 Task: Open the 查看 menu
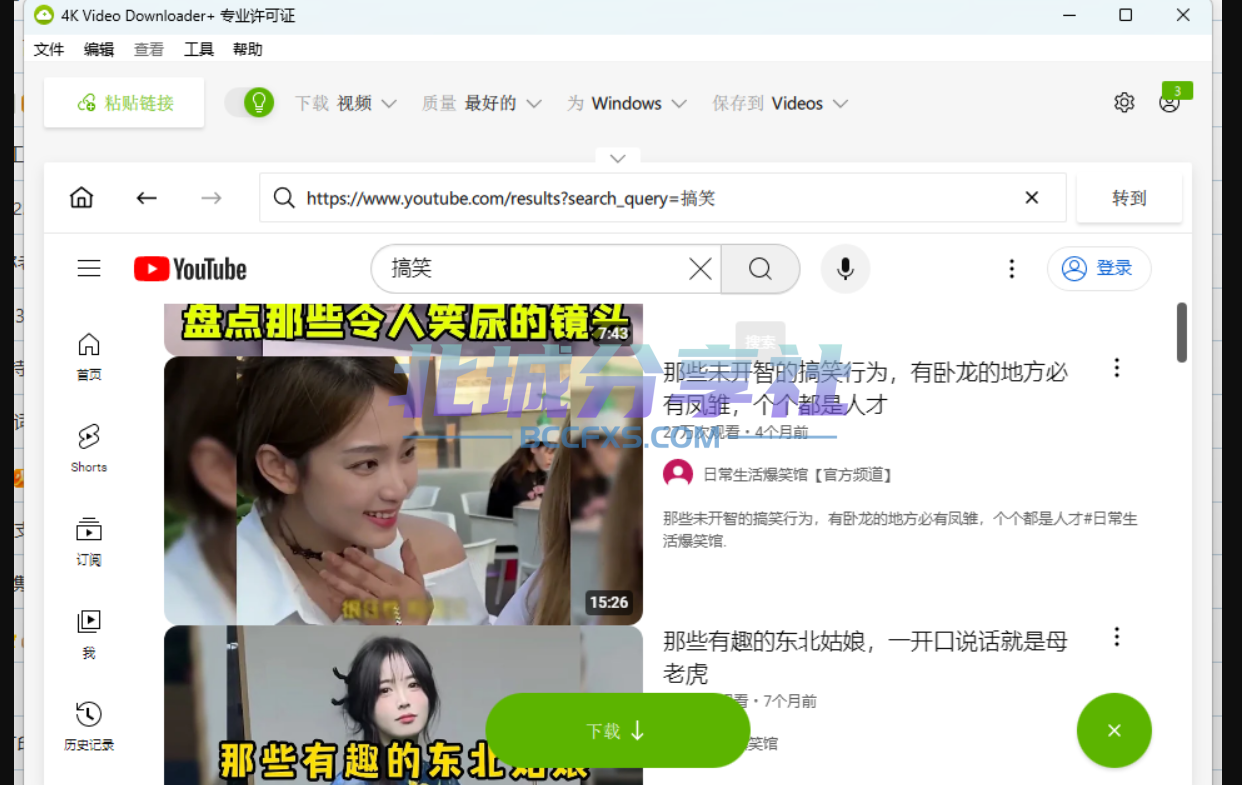pos(149,49)
